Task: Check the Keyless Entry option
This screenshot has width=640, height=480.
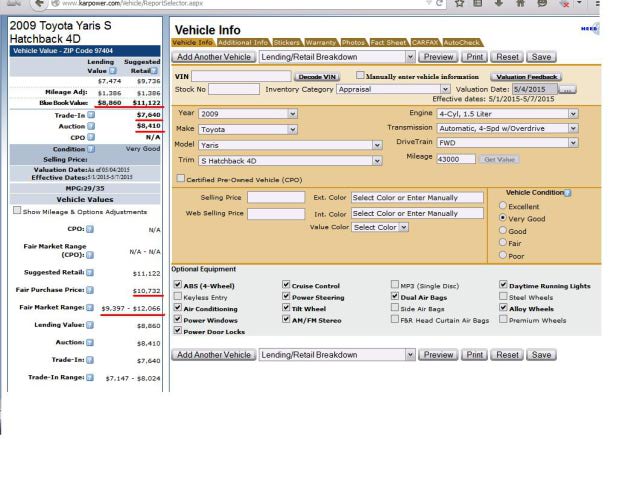Action: 178,296
